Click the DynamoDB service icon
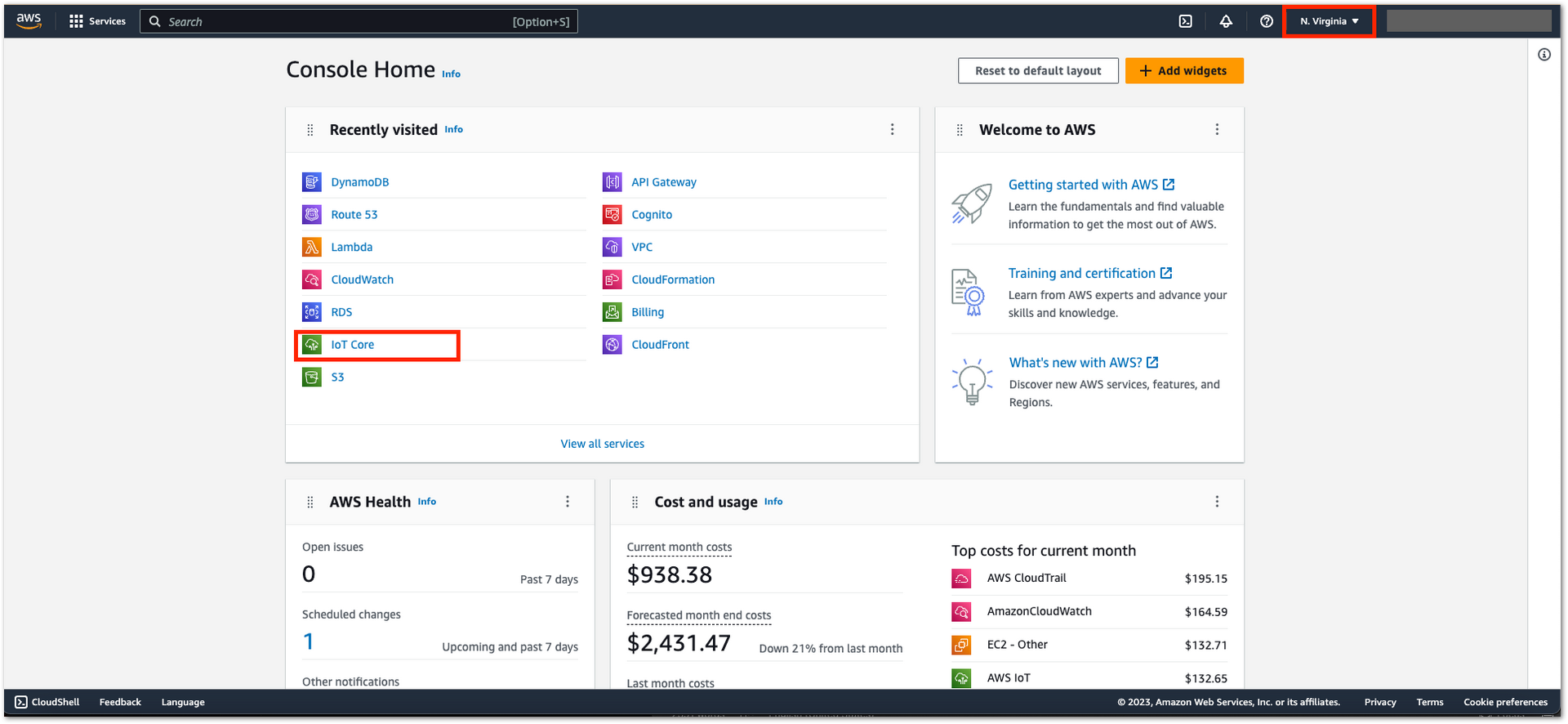Viewport: 1568px width, 724px height. click(312, 182)
